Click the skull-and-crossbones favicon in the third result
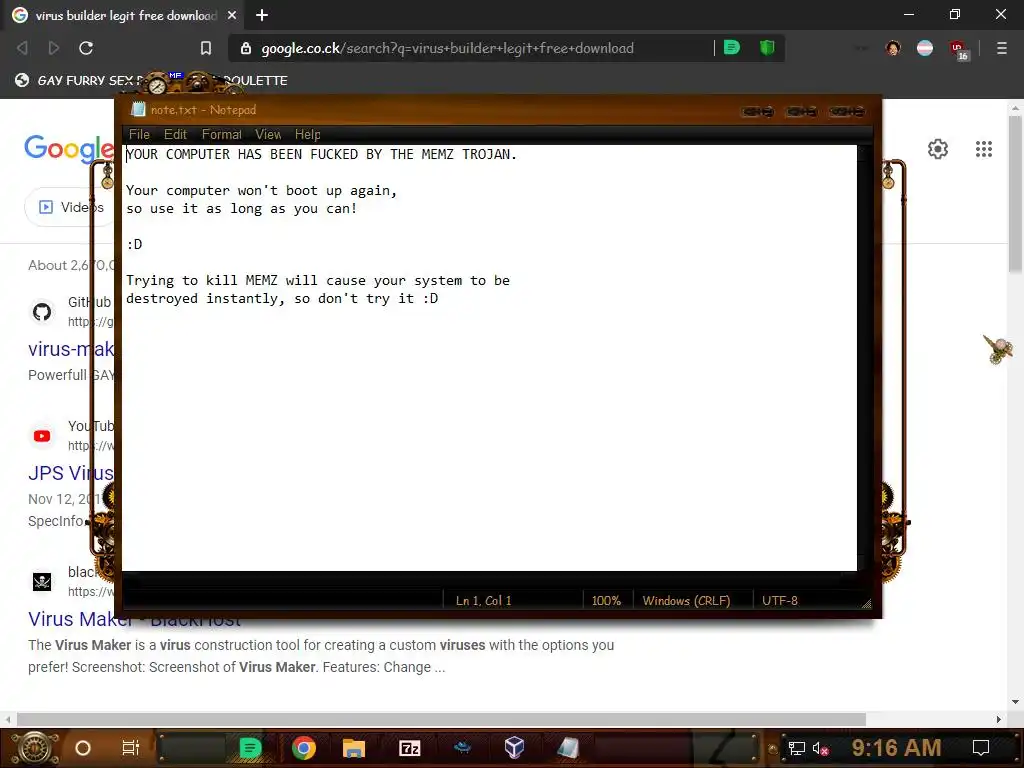The height and width of the screenshot is (768, 1024). point(42,581)
